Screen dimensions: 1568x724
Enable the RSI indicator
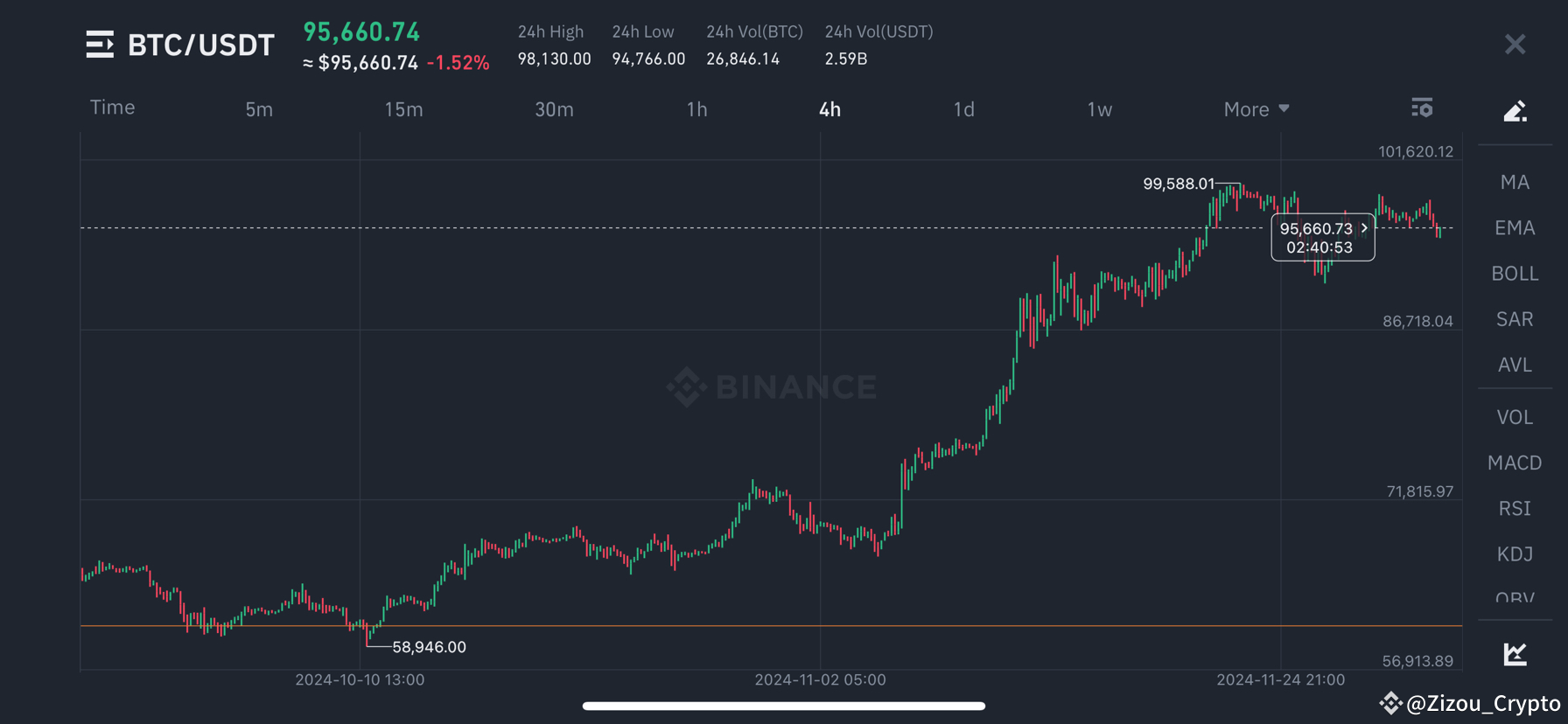(x=1515, y=508)
